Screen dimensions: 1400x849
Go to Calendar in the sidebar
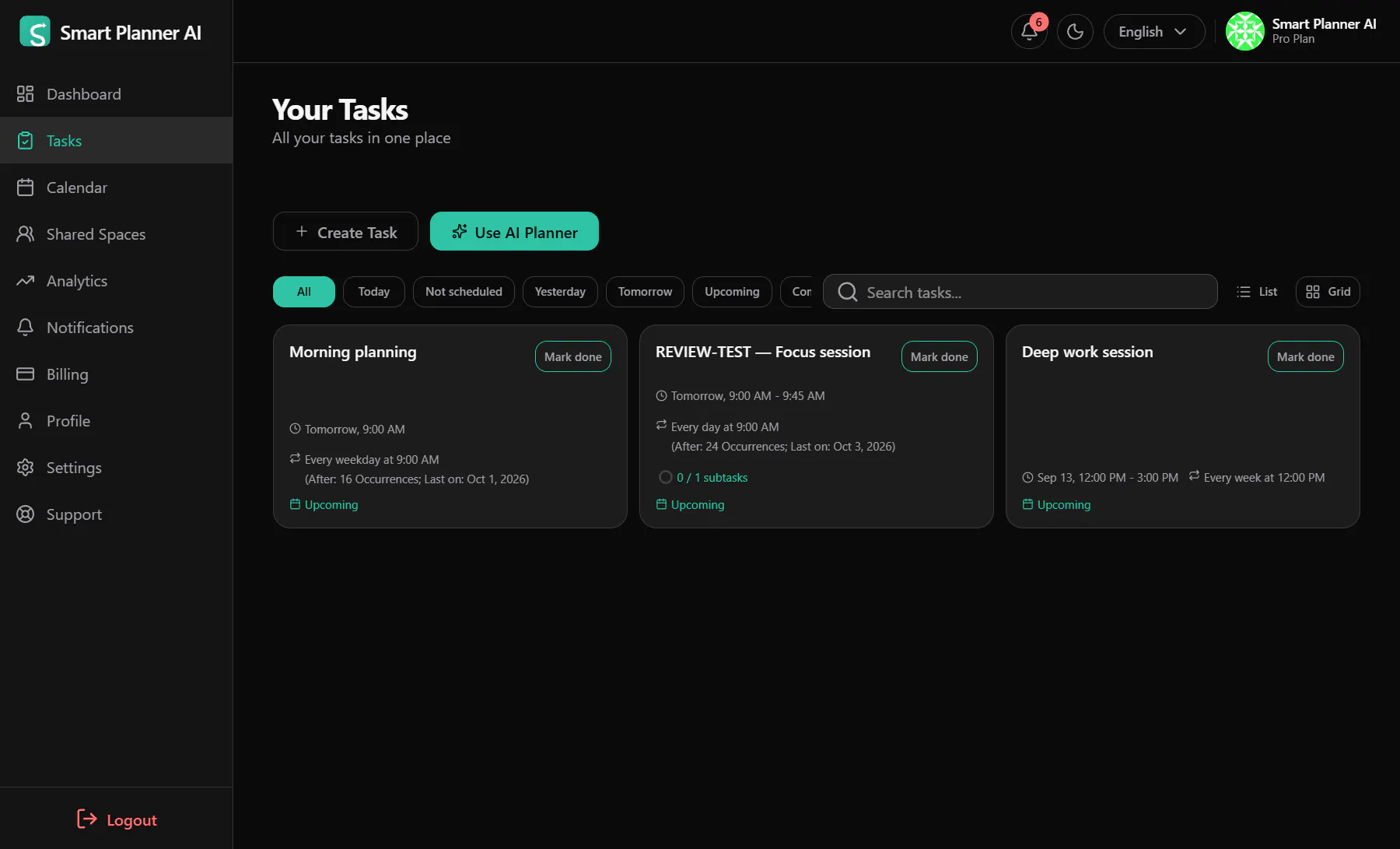point(117,188)
